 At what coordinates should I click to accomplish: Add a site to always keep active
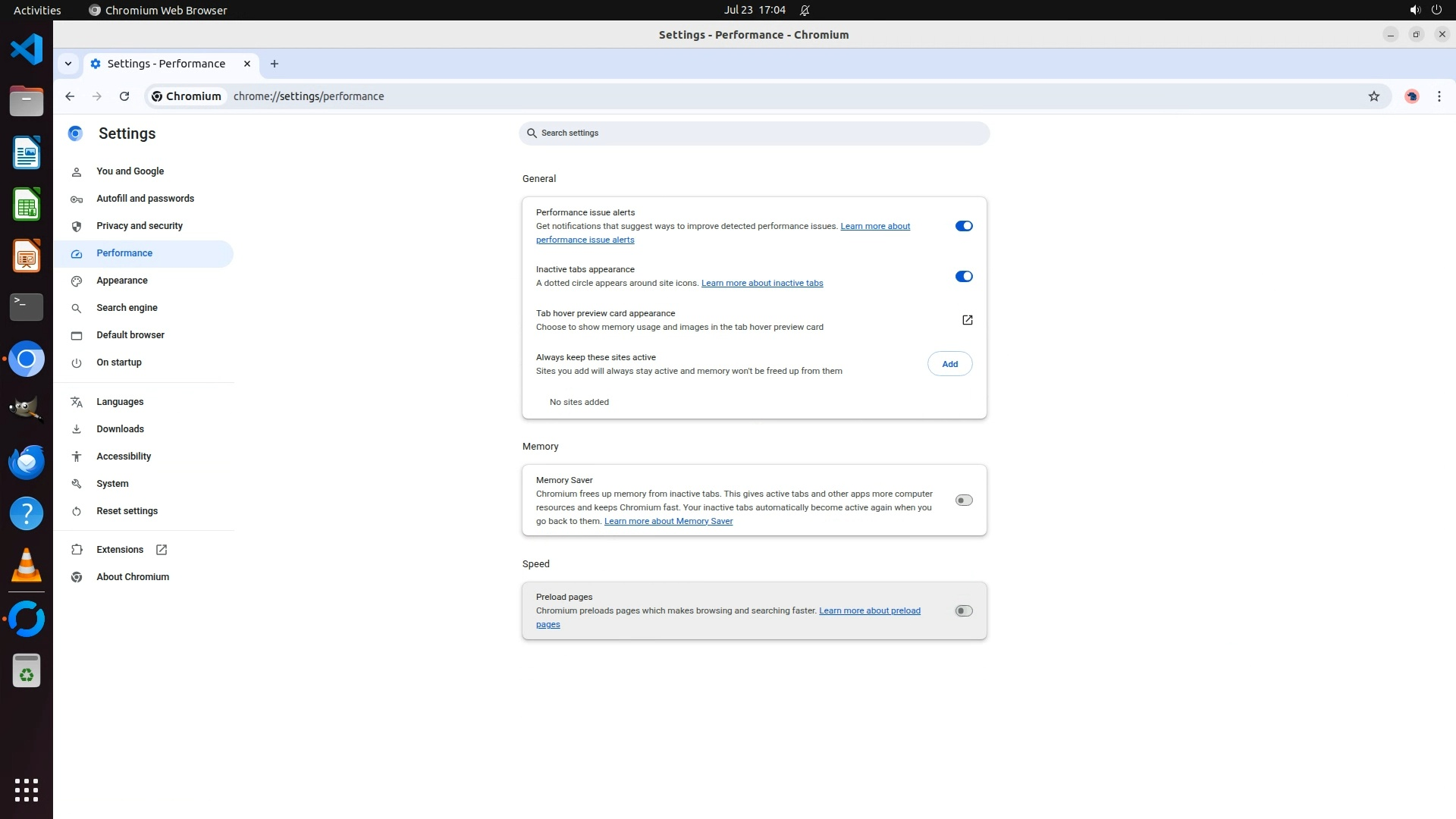coord(949,364)
